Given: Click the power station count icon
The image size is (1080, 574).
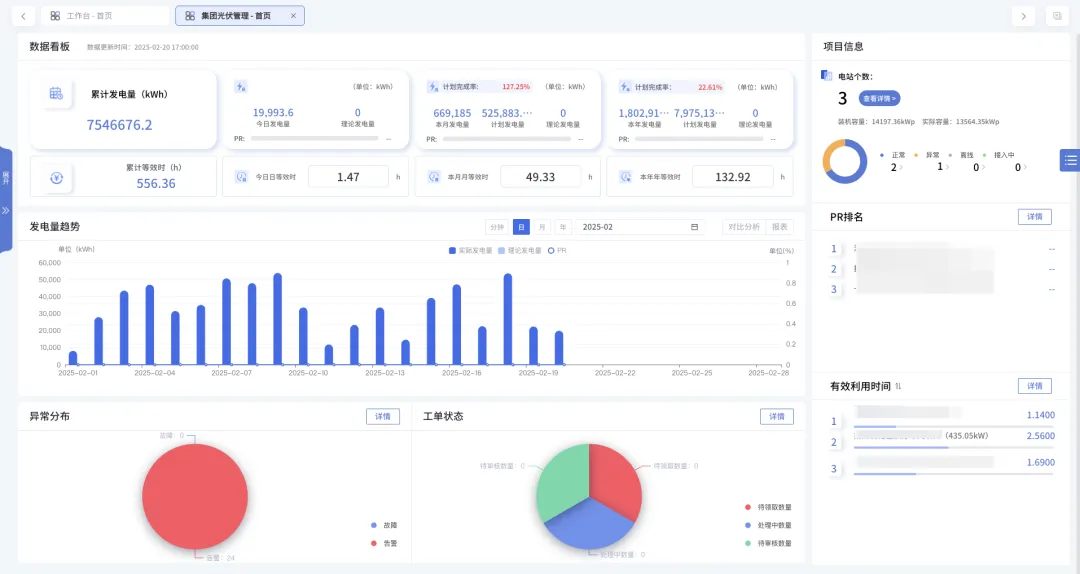Looking at the screenshot, I should pos(827,76).
